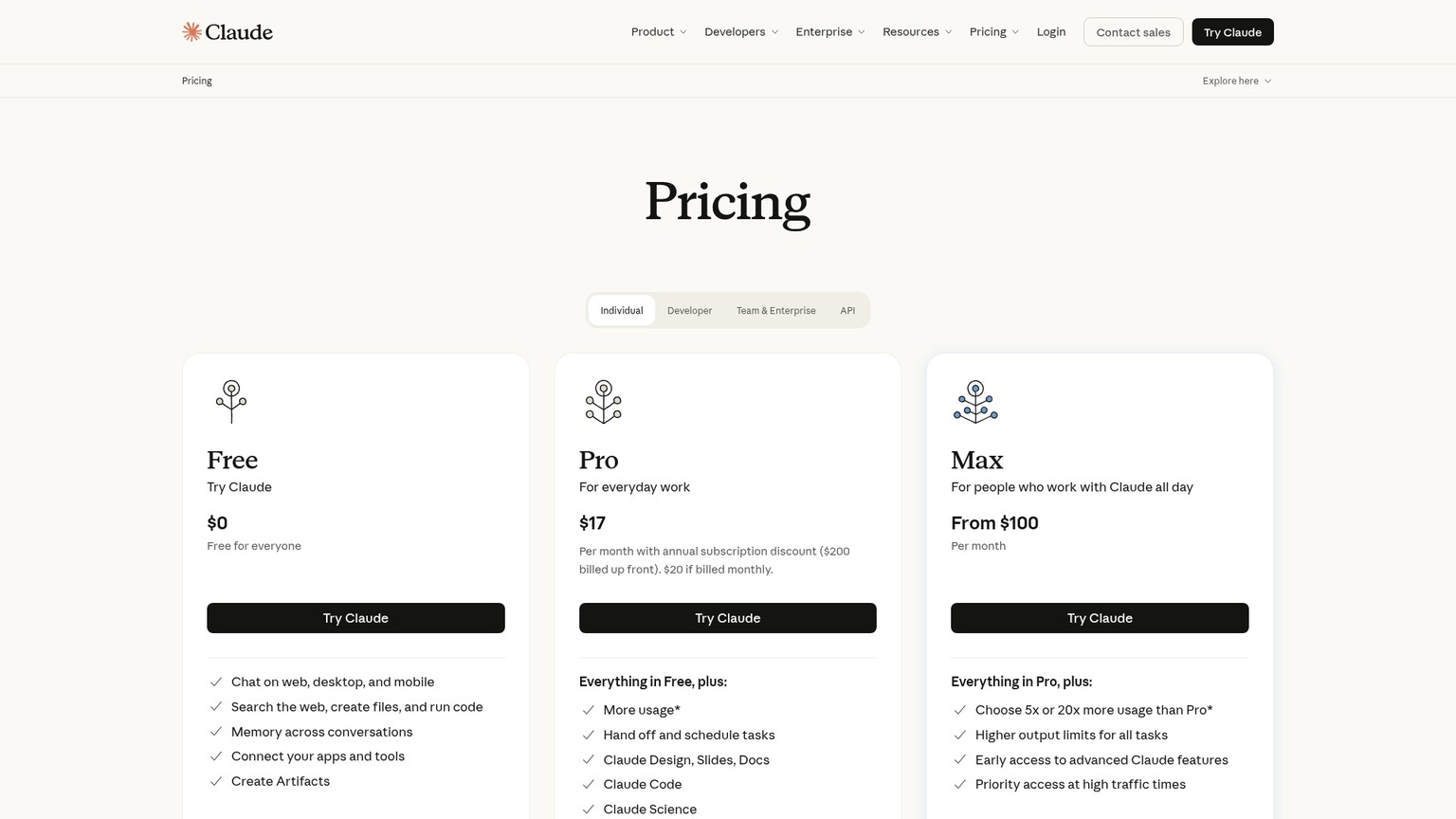Click checkmark beside Priority access feature
Viewport: 1456px width, 819px height.
[959, 785]
